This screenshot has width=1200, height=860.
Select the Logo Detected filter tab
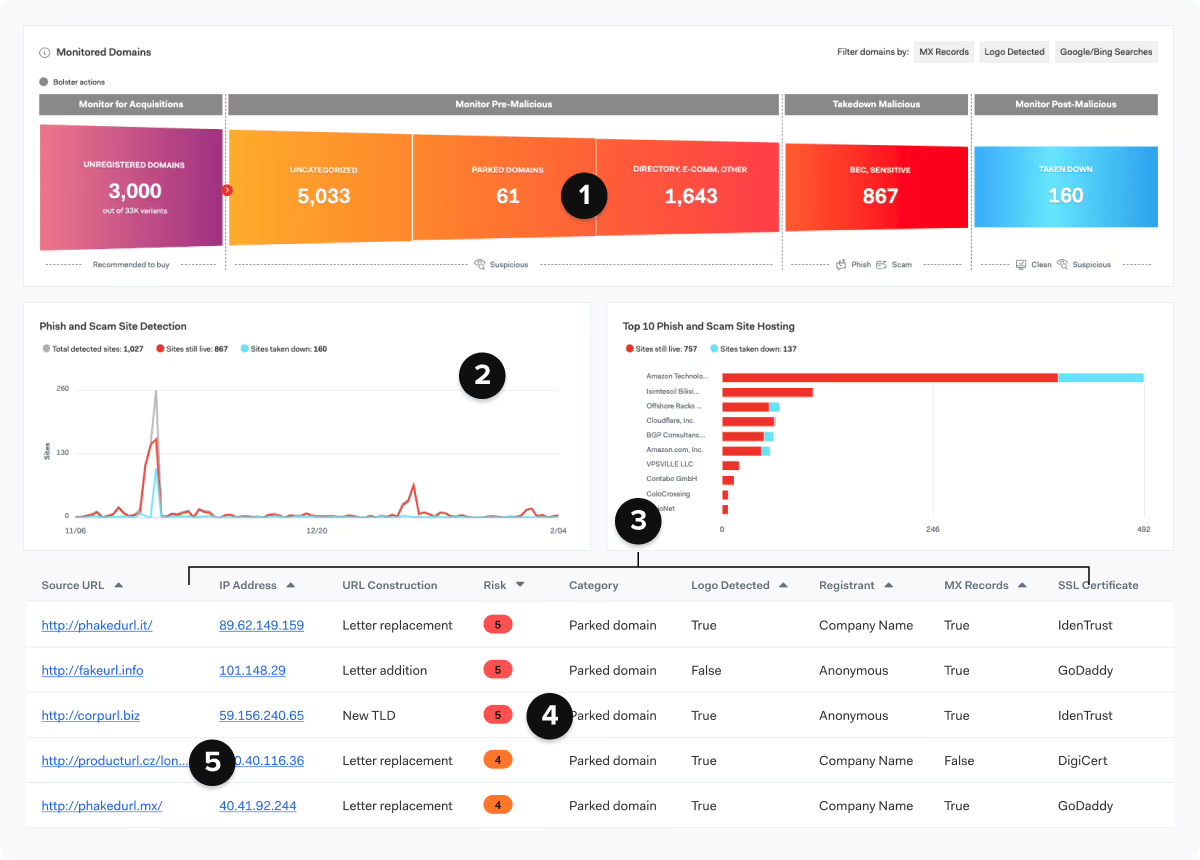tap(1014, 51)
